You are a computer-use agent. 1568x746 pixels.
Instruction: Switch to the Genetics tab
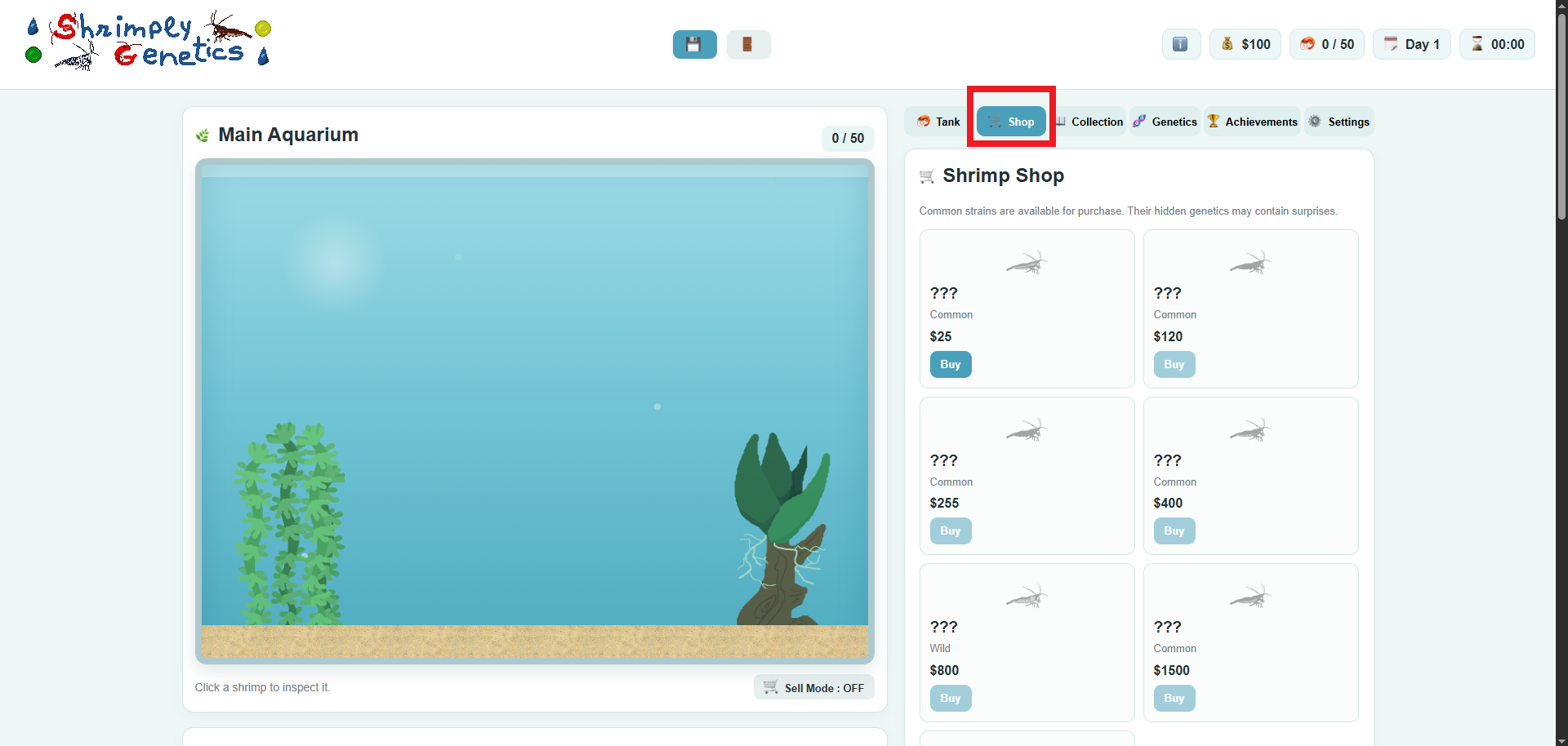[1165, 122]
